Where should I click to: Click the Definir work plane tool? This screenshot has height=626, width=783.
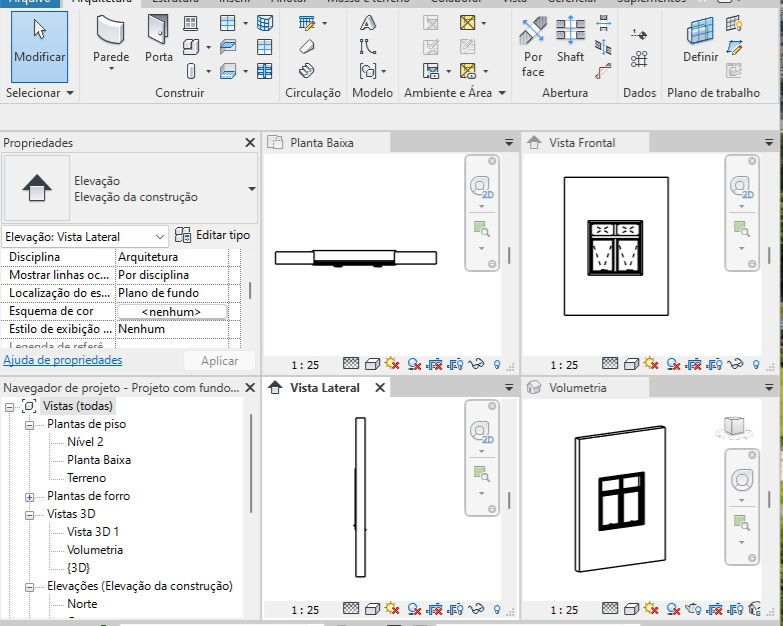click(701, 38)
